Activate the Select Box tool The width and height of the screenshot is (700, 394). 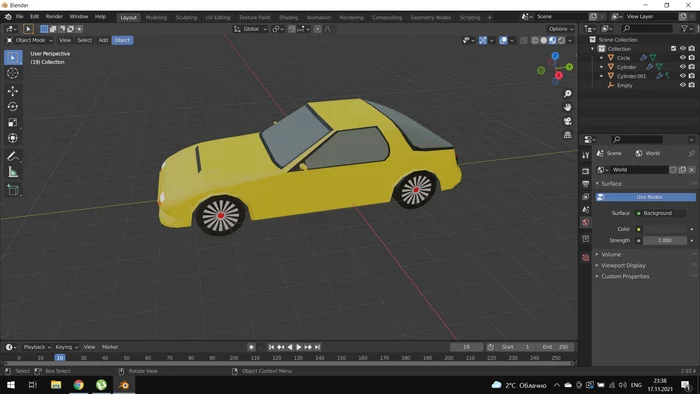(x=12, y=58)
